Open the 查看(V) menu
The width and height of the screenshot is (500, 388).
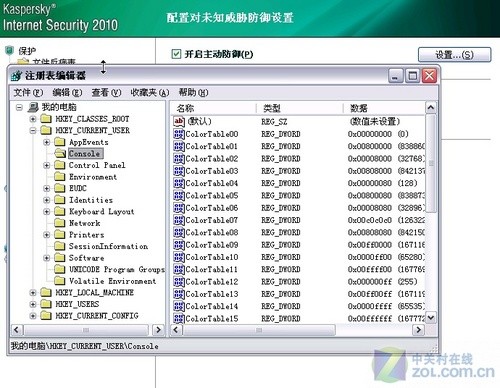coord(106,92)
